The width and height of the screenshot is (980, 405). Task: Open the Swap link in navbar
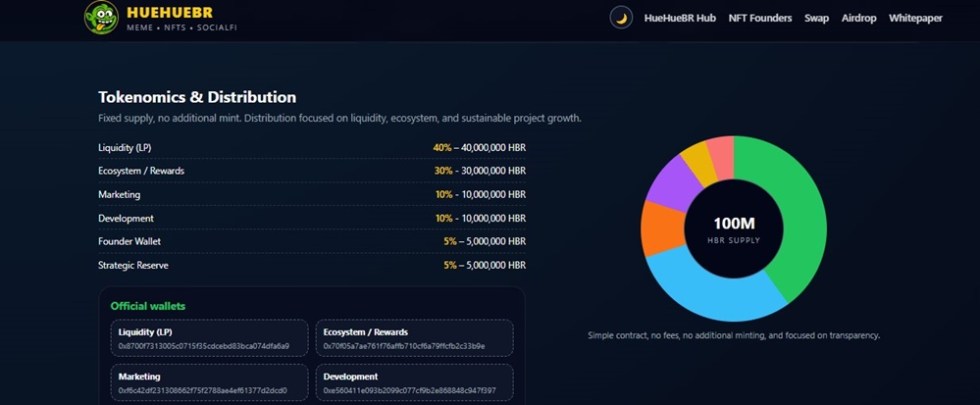click(x=816, y=18)
